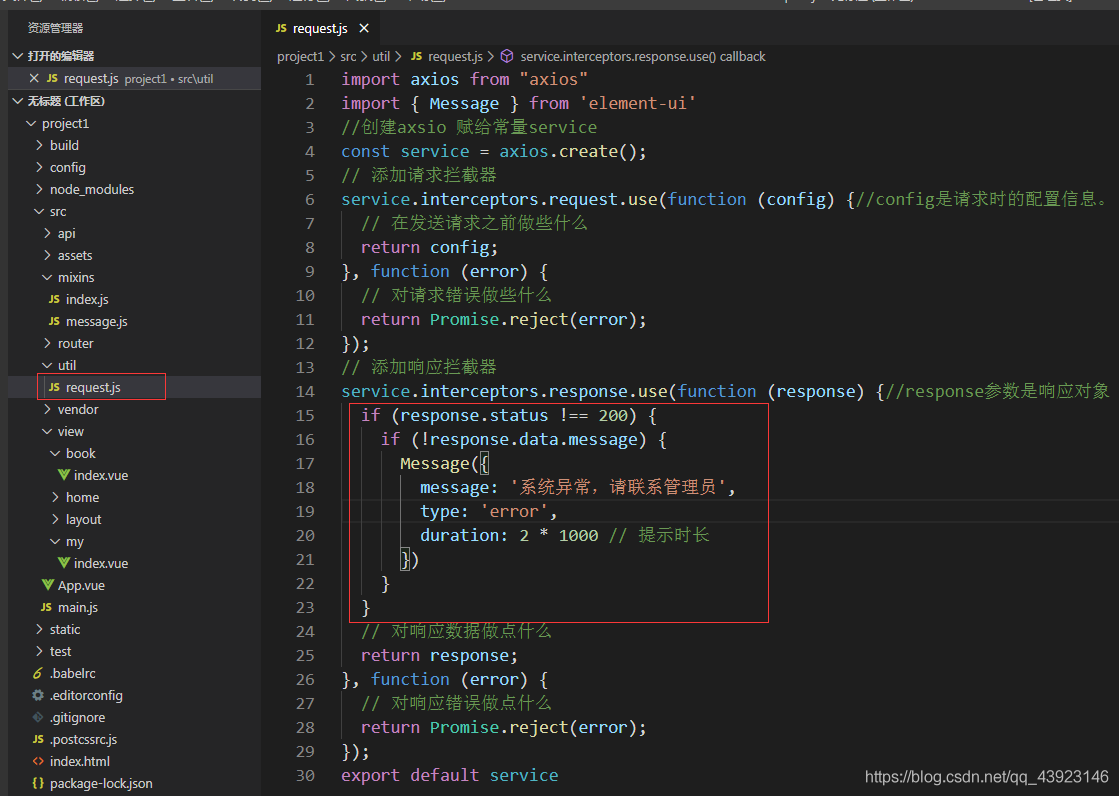Expand the node_modules folder
The image size is (1119, 796).
pos(39,189)
